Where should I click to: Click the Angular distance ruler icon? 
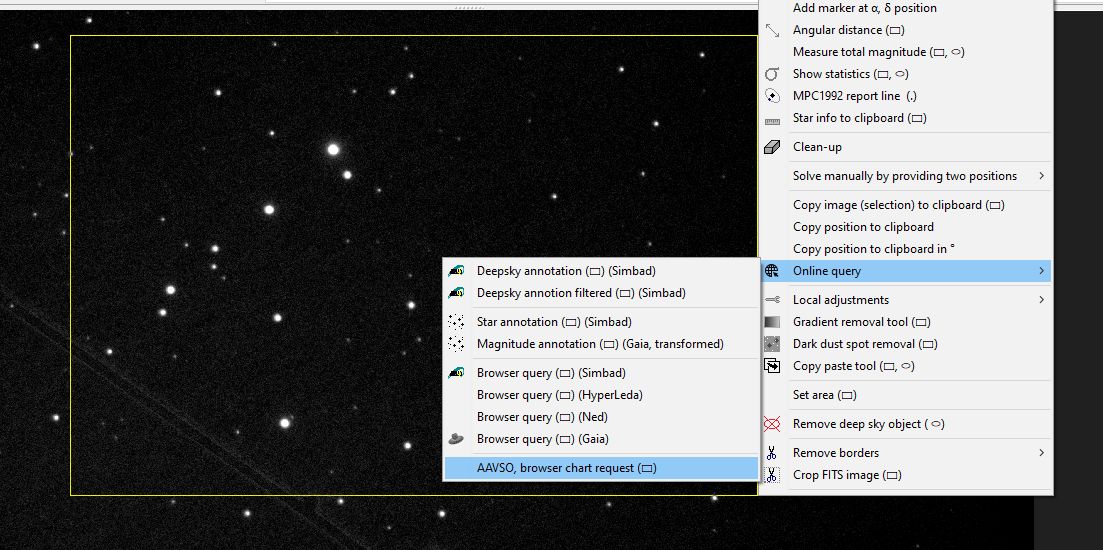click(x=772, y=30)
